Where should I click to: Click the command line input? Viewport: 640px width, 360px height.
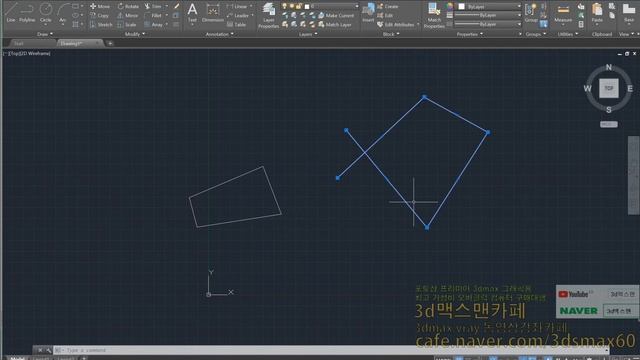pyautogui.click(x=331, y=350)
